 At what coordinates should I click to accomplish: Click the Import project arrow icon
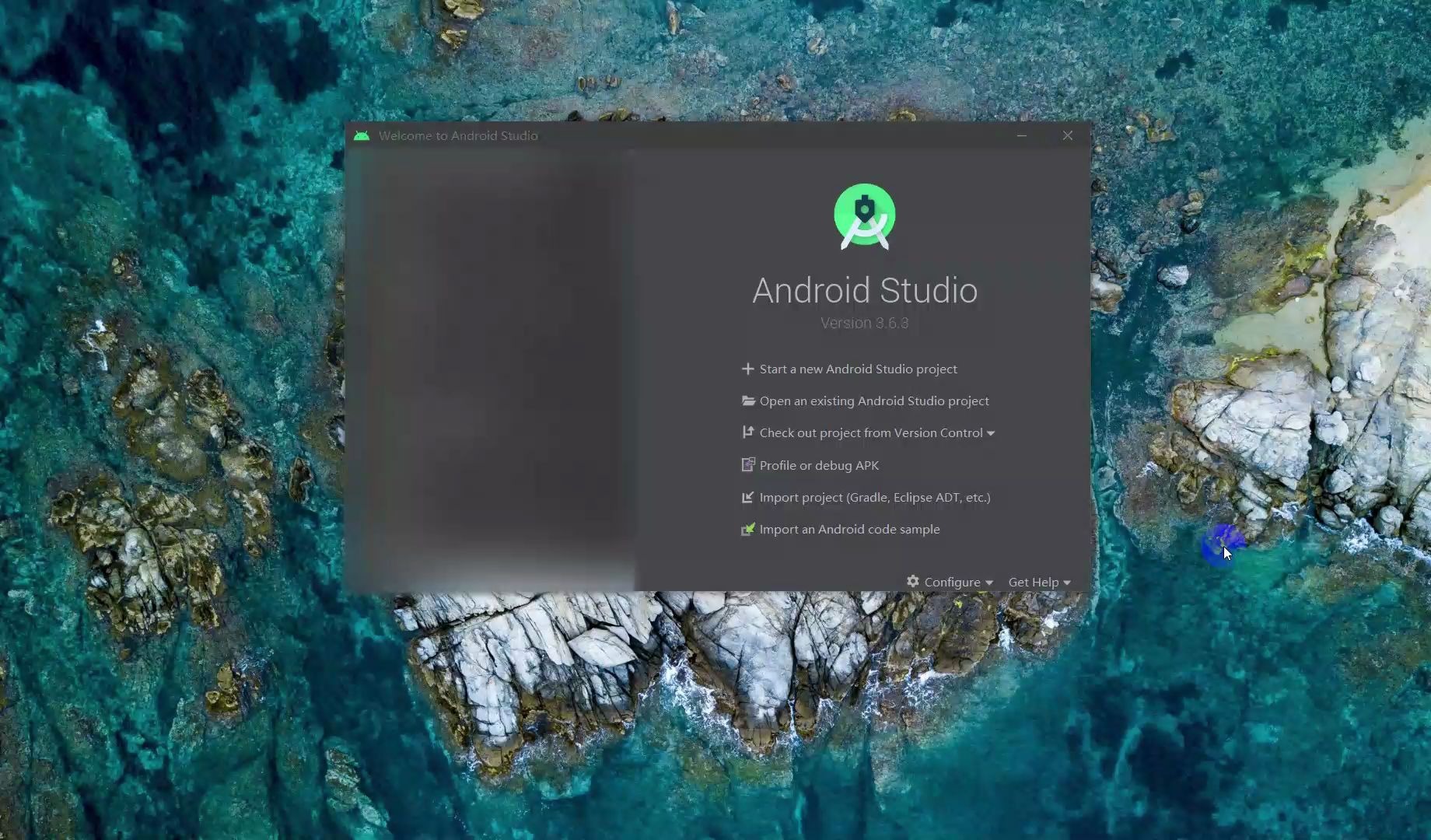click(748, 497)
